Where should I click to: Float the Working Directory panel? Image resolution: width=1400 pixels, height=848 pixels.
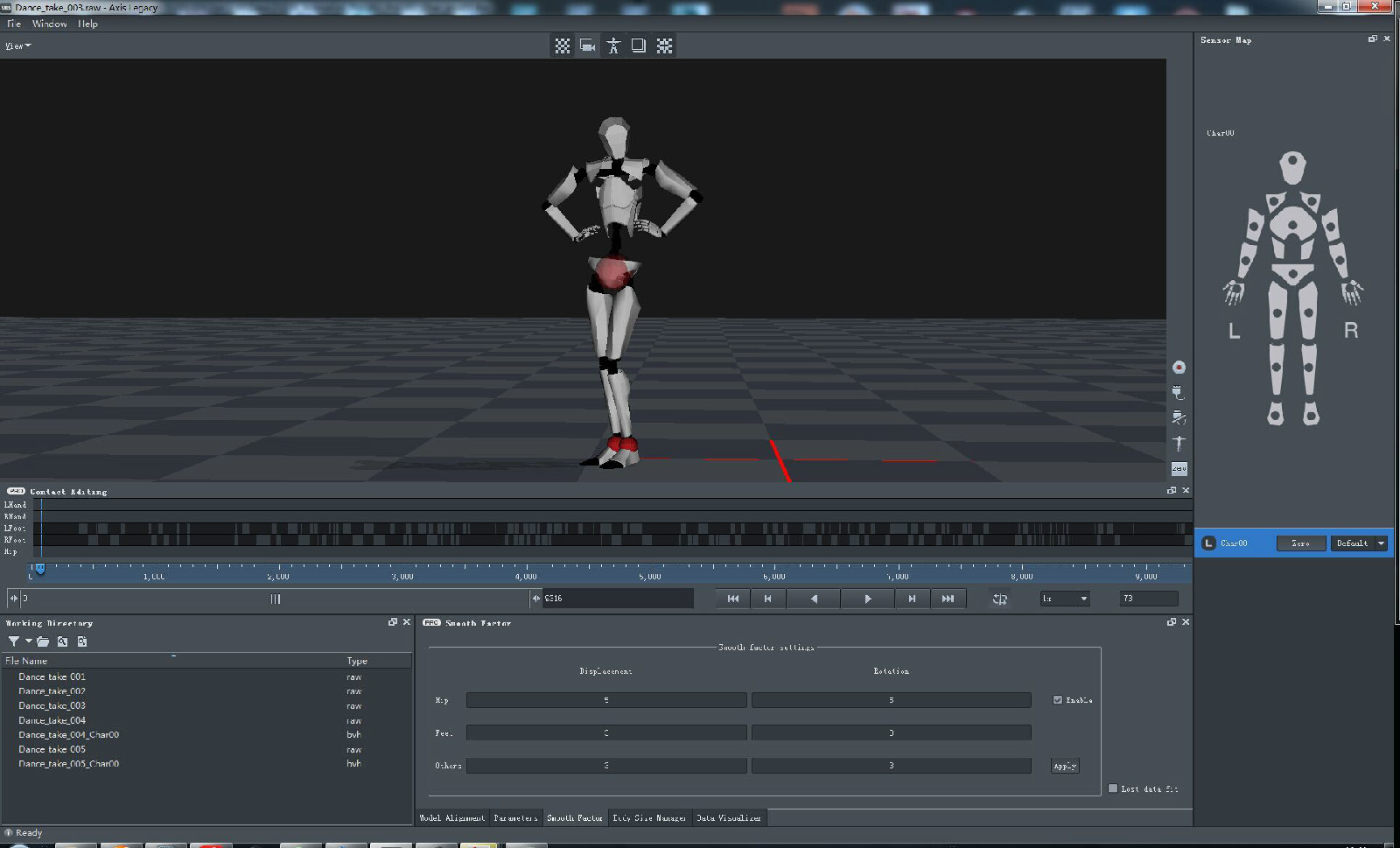(393, 622)
